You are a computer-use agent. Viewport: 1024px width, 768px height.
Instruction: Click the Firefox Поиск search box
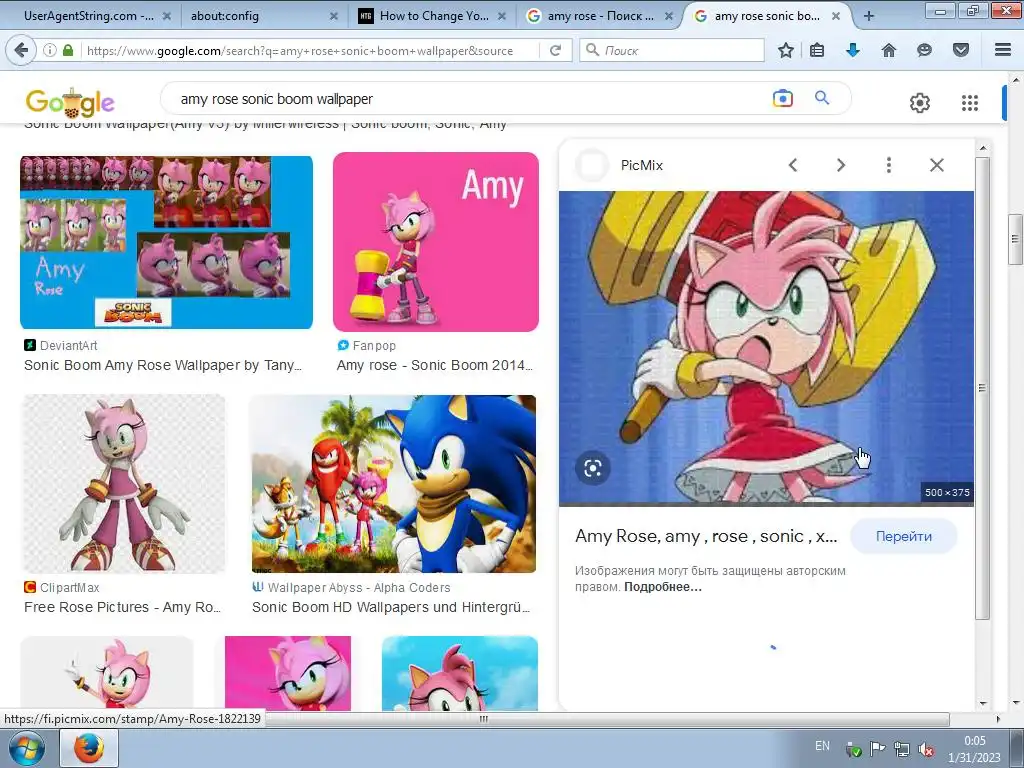[x=671, y=50]
